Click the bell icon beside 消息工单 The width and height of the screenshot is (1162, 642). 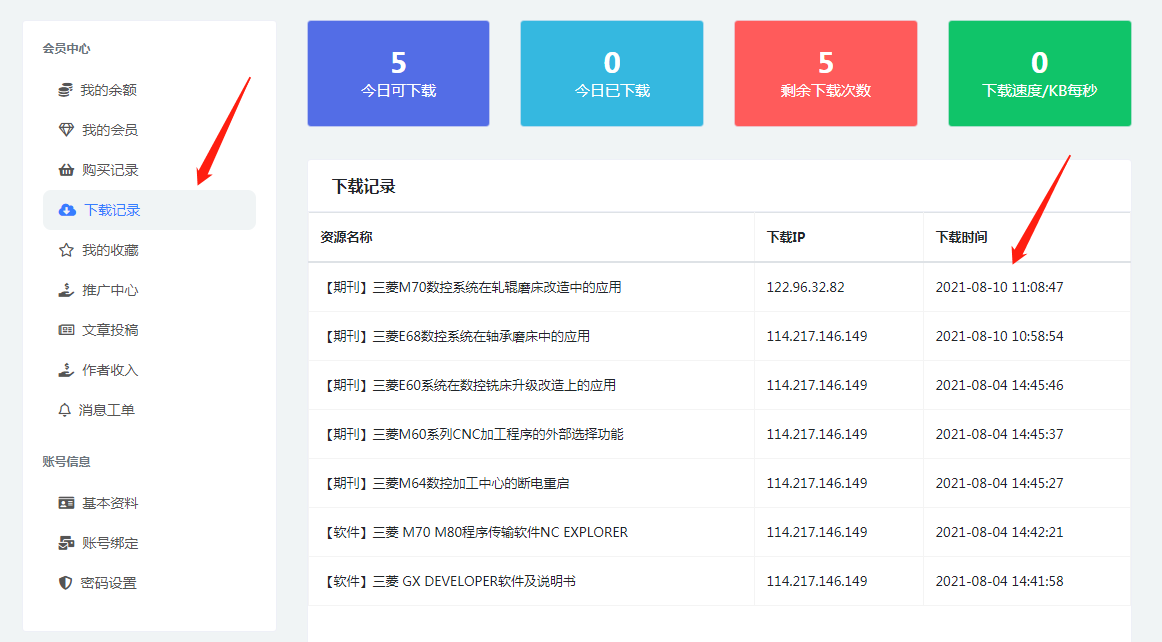click(x=64, y=410)
